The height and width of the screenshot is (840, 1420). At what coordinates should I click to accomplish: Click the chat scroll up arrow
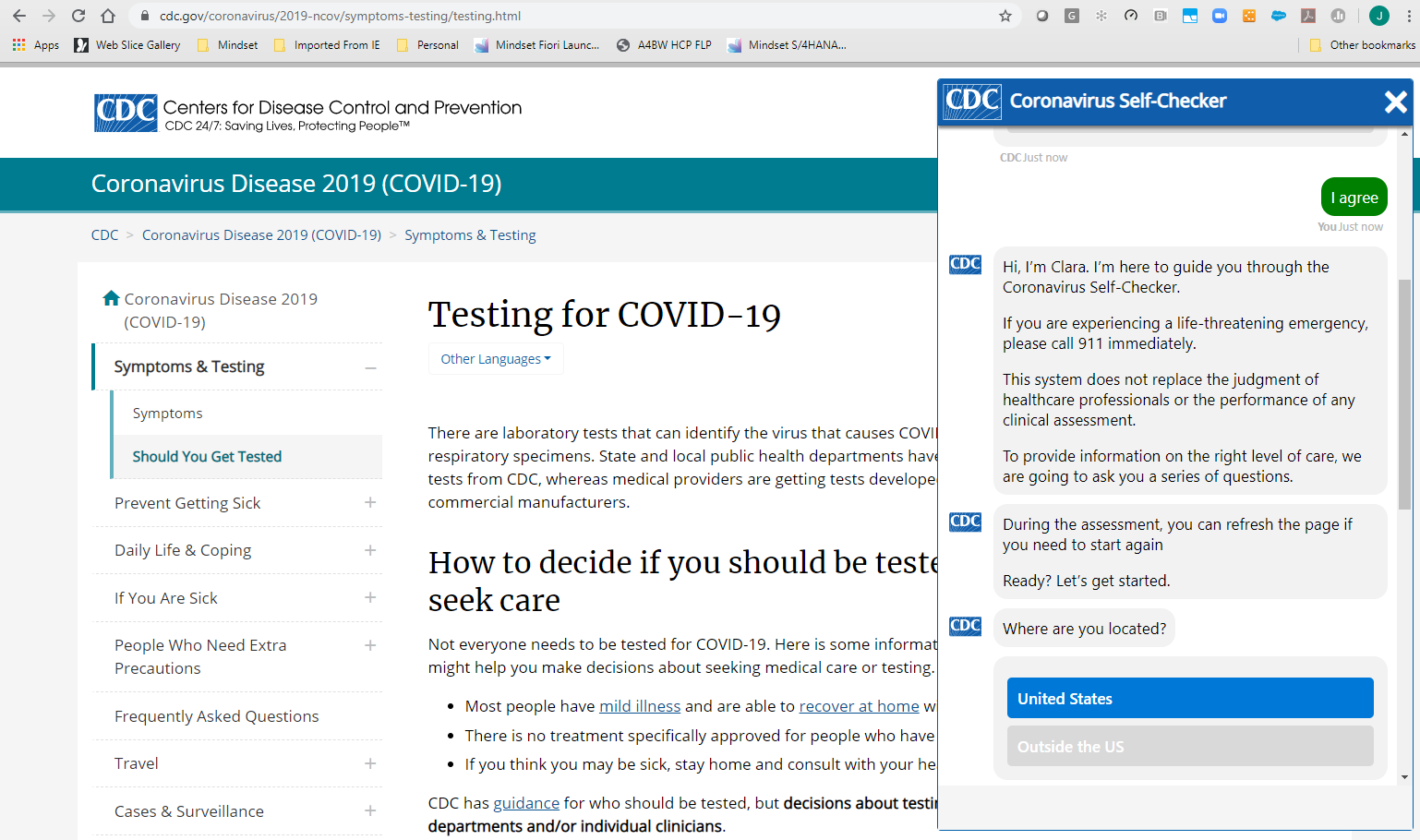[1404, 134]
